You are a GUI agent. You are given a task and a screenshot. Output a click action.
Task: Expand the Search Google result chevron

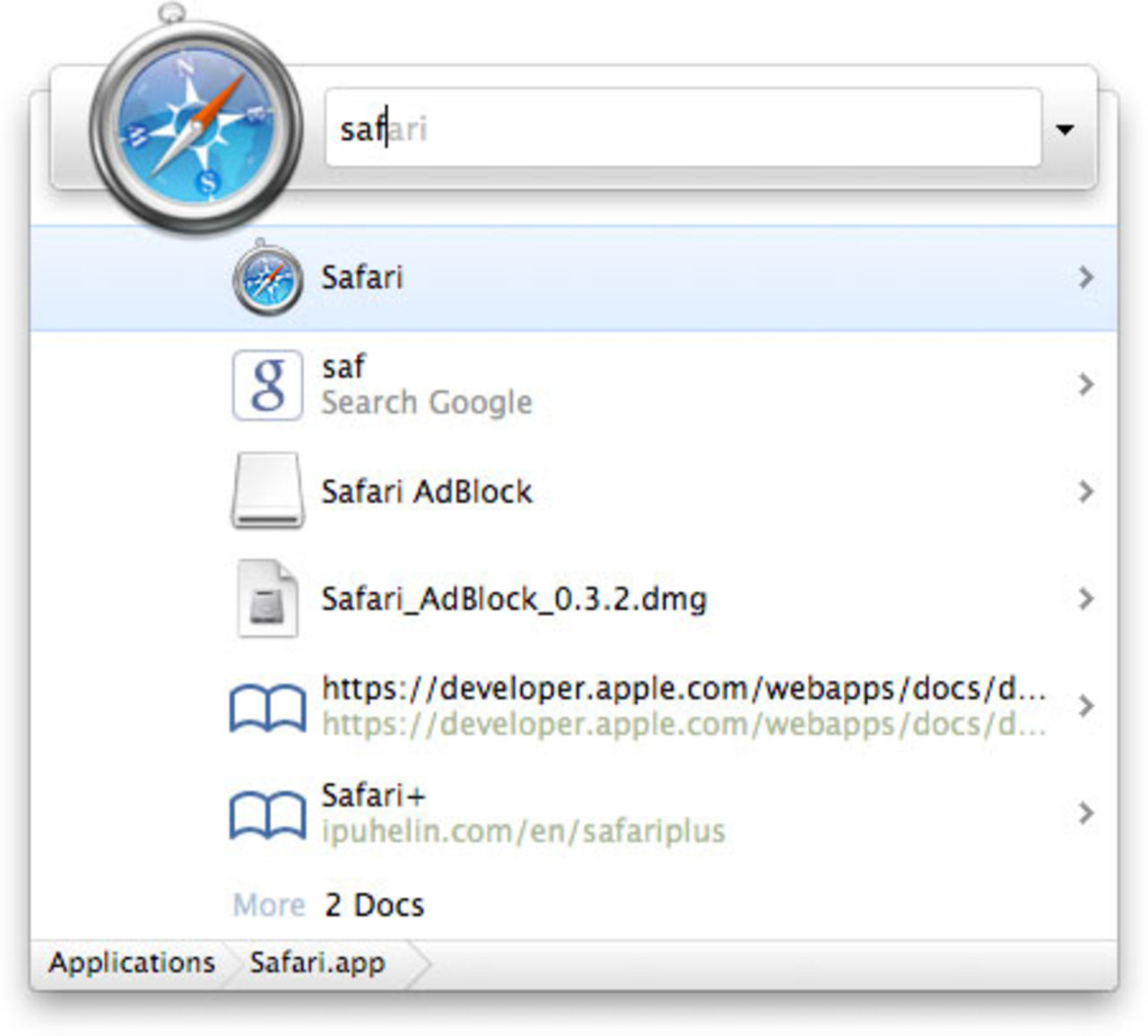click(x=1086, y=385)
